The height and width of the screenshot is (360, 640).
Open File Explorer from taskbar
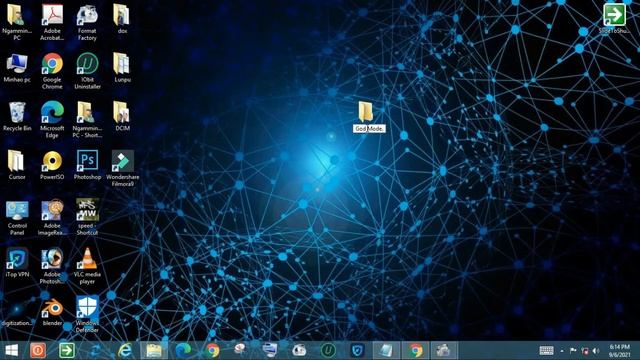154,350
